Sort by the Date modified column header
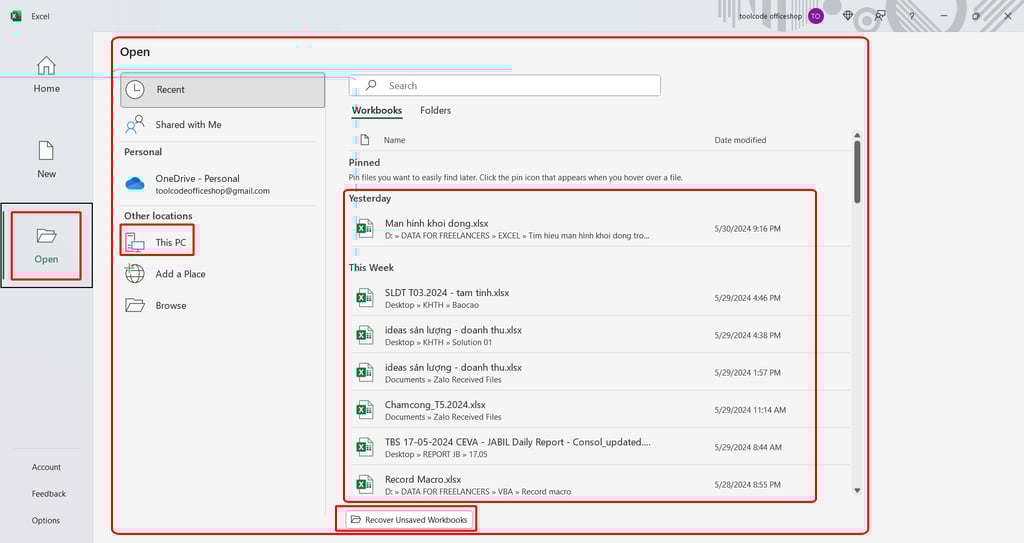The width and height of the screenshot is (1024, 543). (x=740, y=140)
